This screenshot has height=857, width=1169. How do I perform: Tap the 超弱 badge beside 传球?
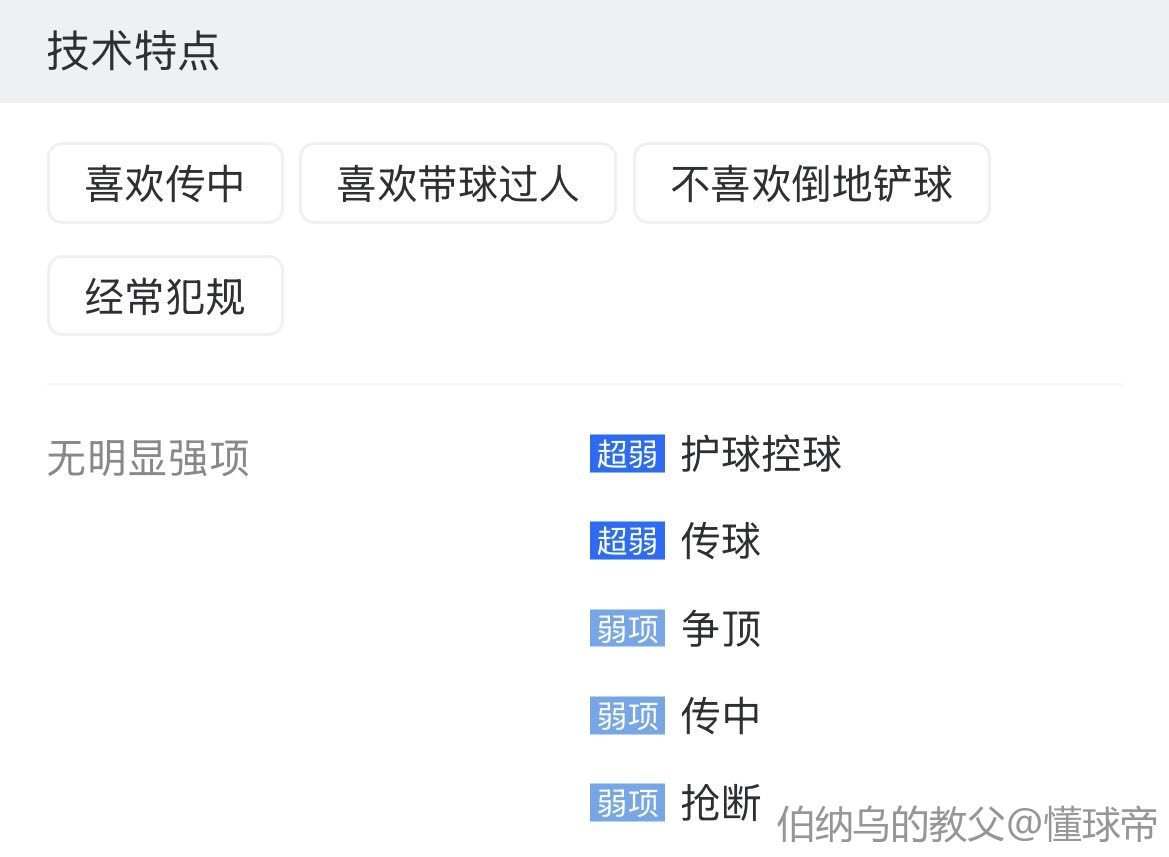coord(627,541)
